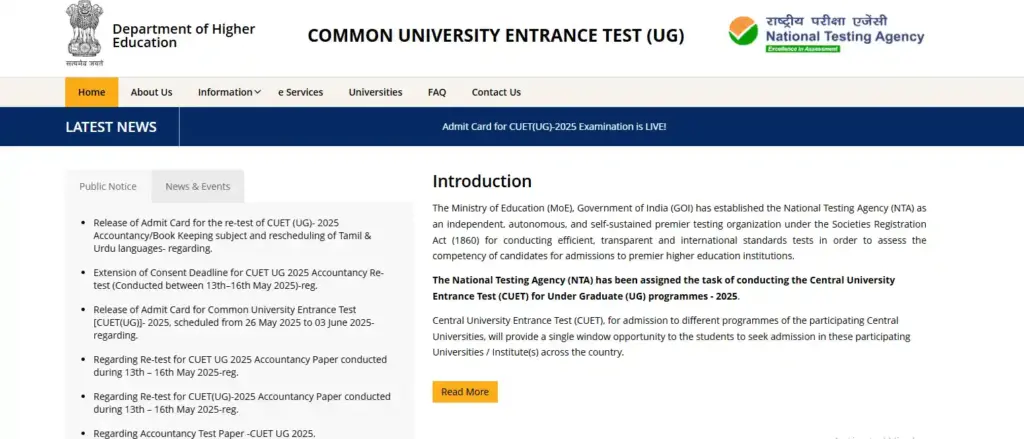Click Common University Entrance Test (UG) title
This screenshot has height=439, width=1024.
(x=495, y=35)
